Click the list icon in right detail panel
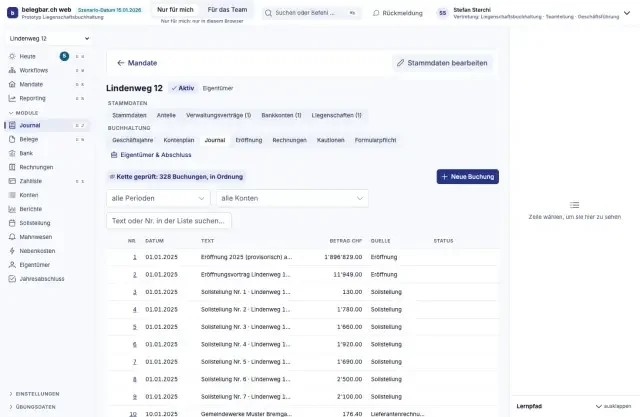This screenshot has width=640, height=417. 574,205
